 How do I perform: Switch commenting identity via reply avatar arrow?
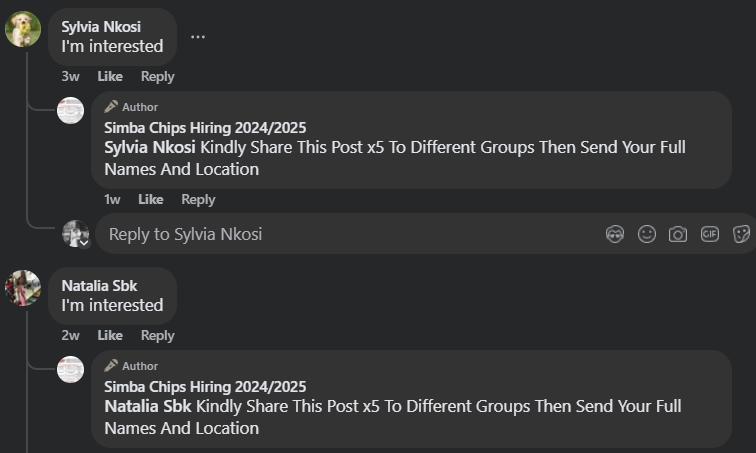84,242
